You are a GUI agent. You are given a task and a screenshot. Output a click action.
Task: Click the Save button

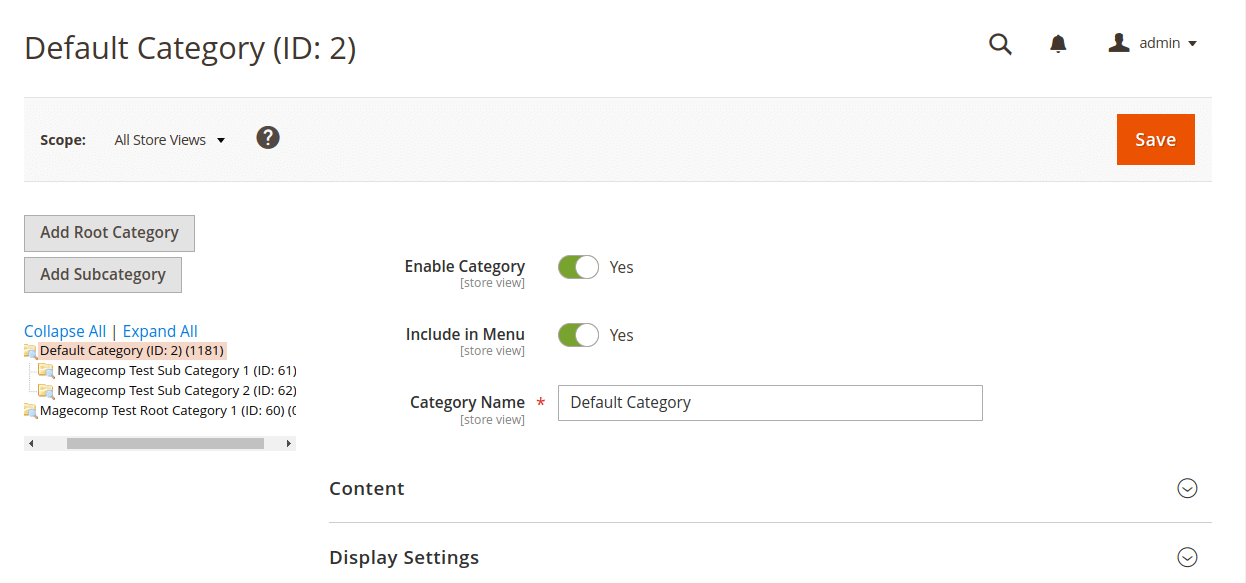[1155, 139]
